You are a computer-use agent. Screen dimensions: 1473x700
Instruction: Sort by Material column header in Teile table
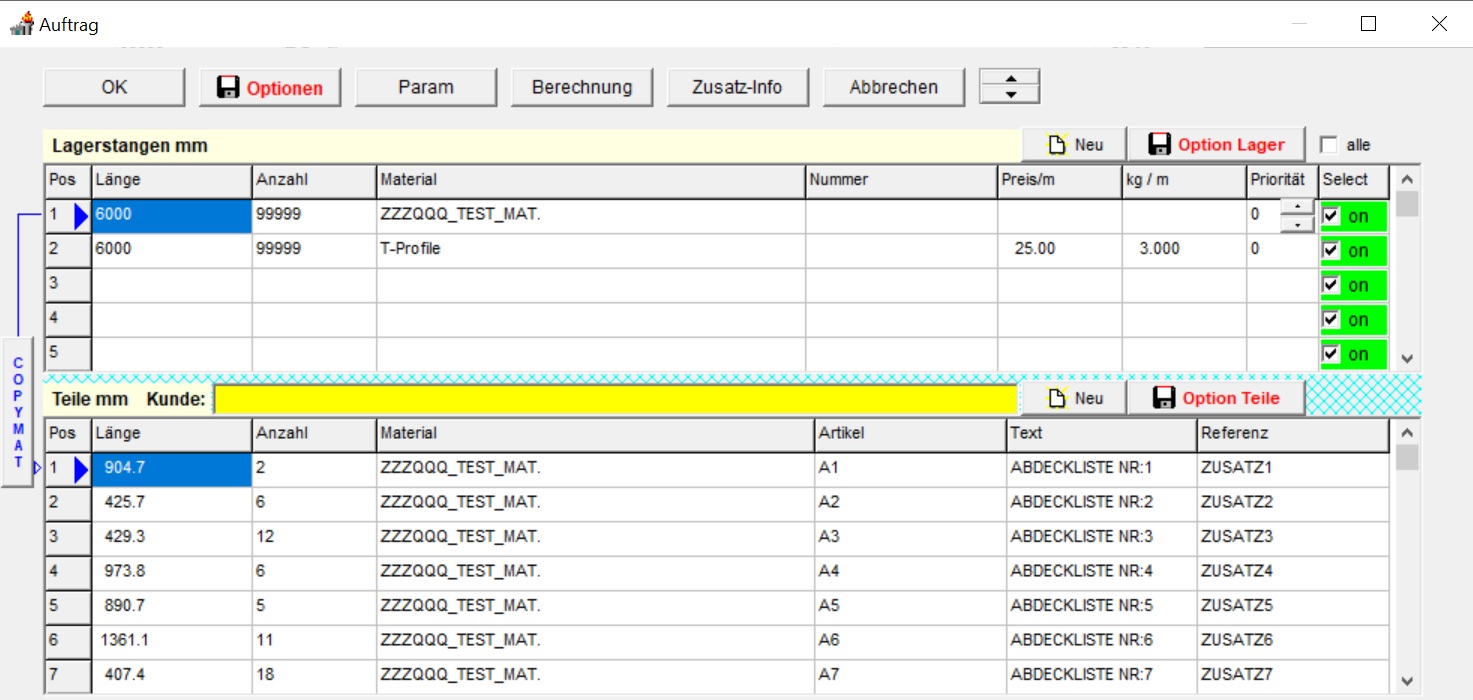[x=595, y=433]
